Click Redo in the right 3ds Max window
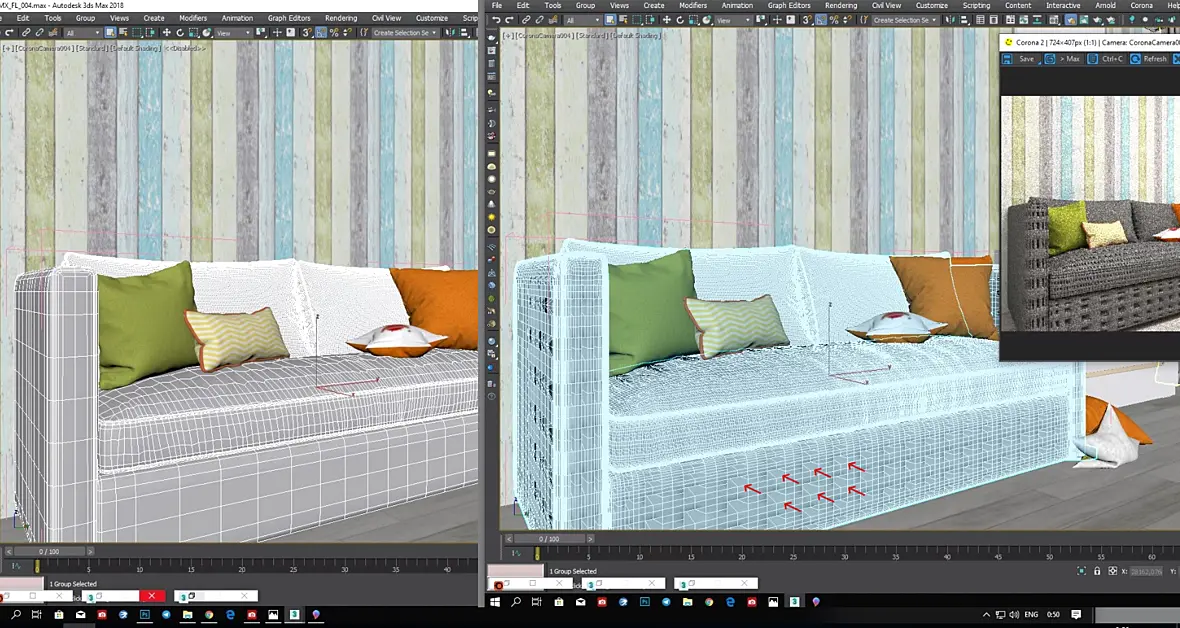The height and width of the screenshot is (628, 1180). pyautogui.click(x=509, y=20)
